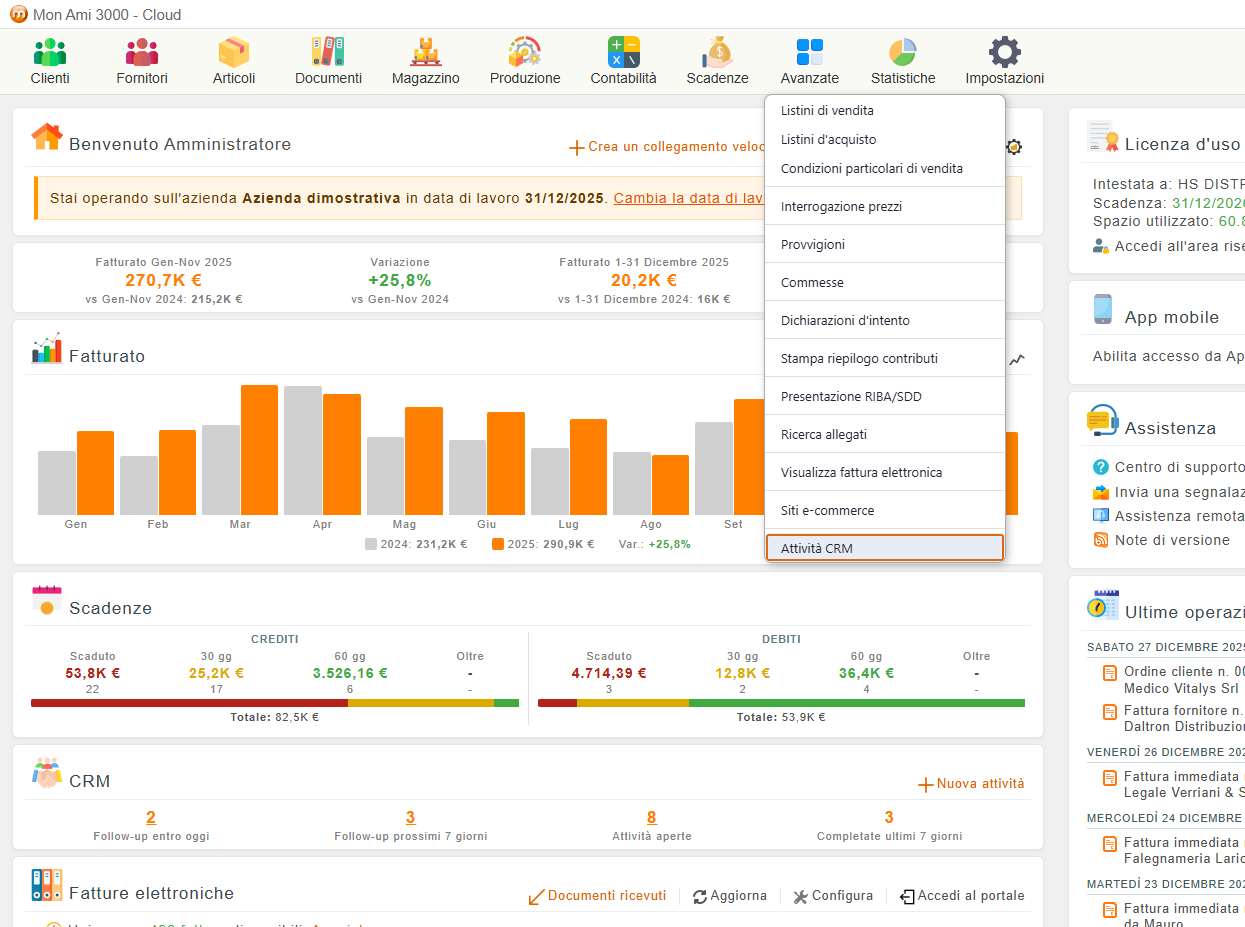Open Commesse from Avanzate menu

[885, 283]
